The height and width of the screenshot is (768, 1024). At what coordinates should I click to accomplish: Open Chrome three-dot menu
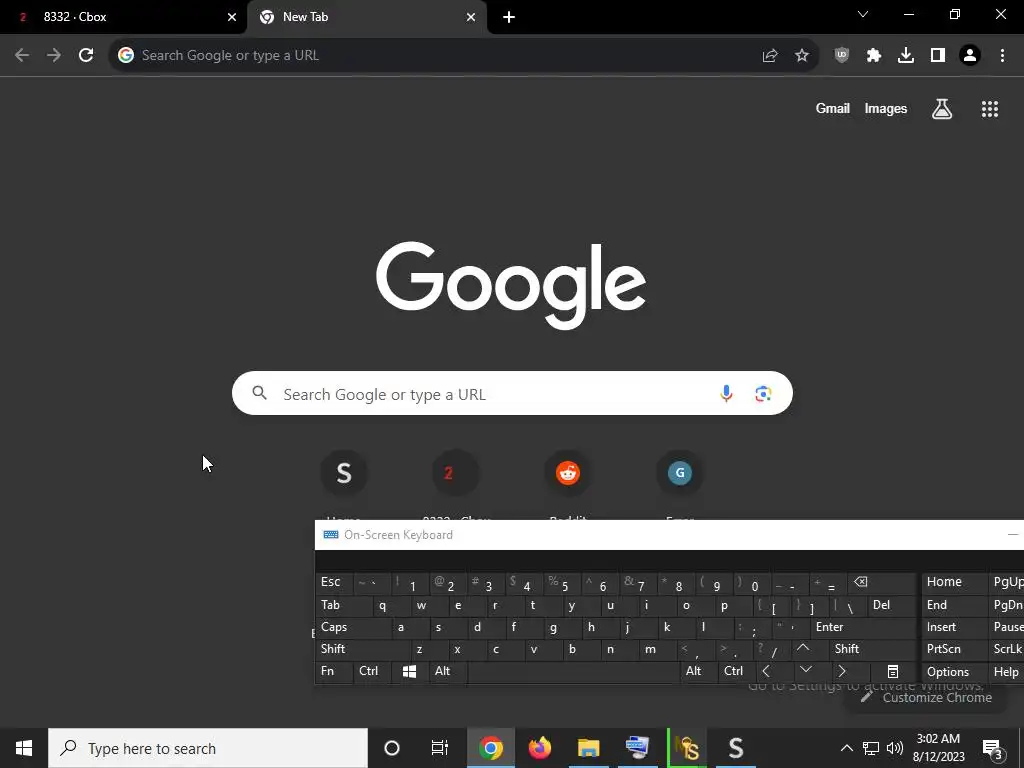point(1002,56)
